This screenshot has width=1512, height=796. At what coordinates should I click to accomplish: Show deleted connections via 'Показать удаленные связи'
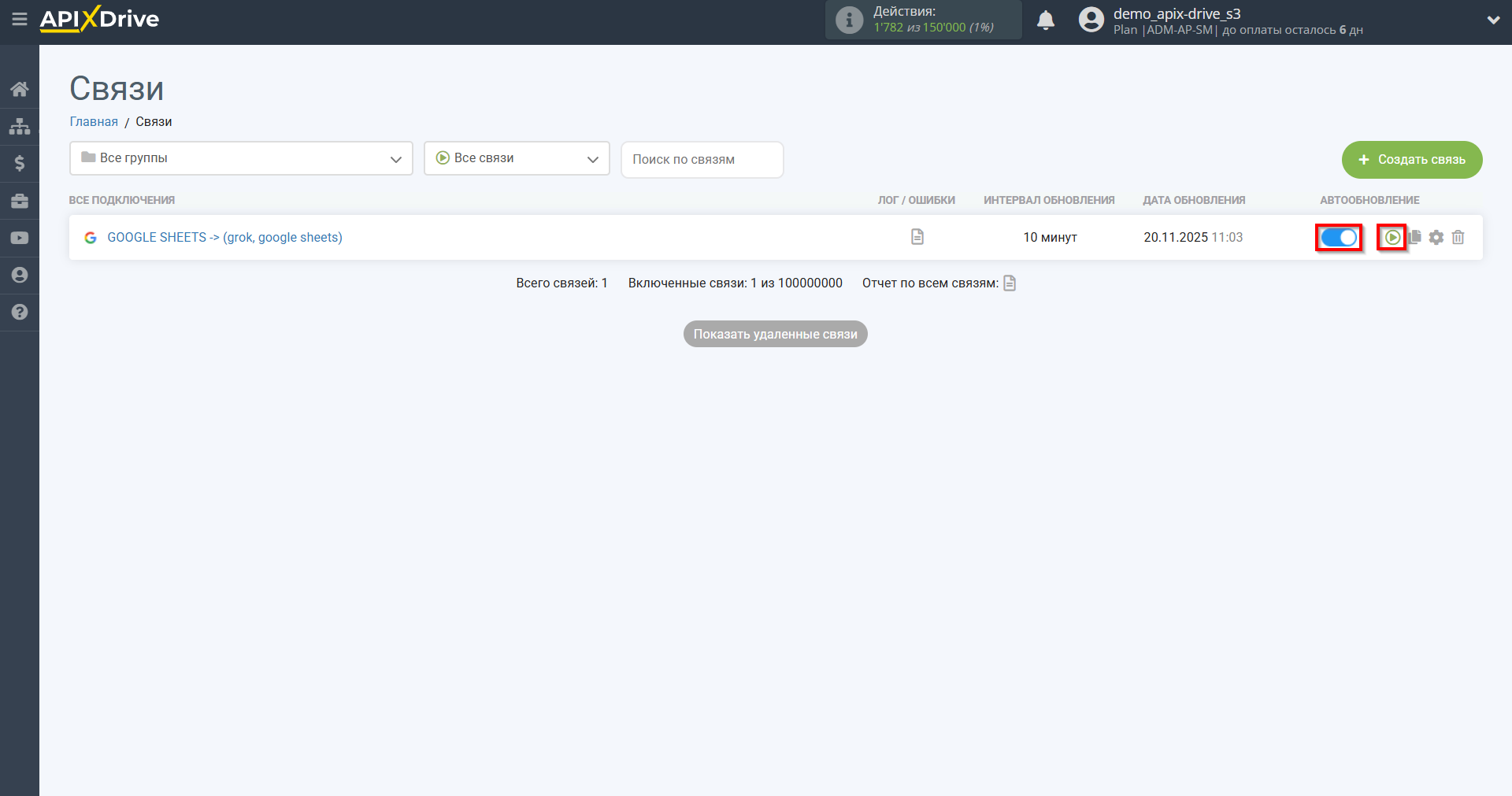[775, 334]
